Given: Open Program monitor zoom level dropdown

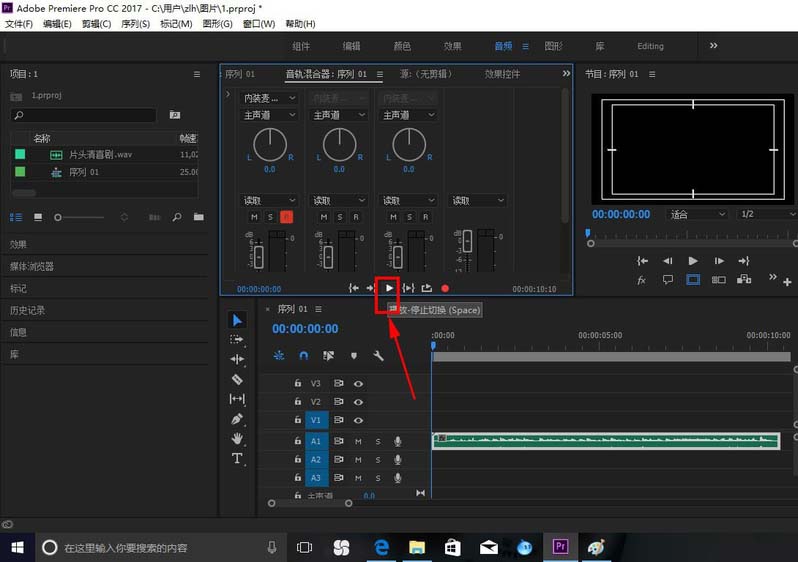Looking at the screenshot, I should 696,214.
